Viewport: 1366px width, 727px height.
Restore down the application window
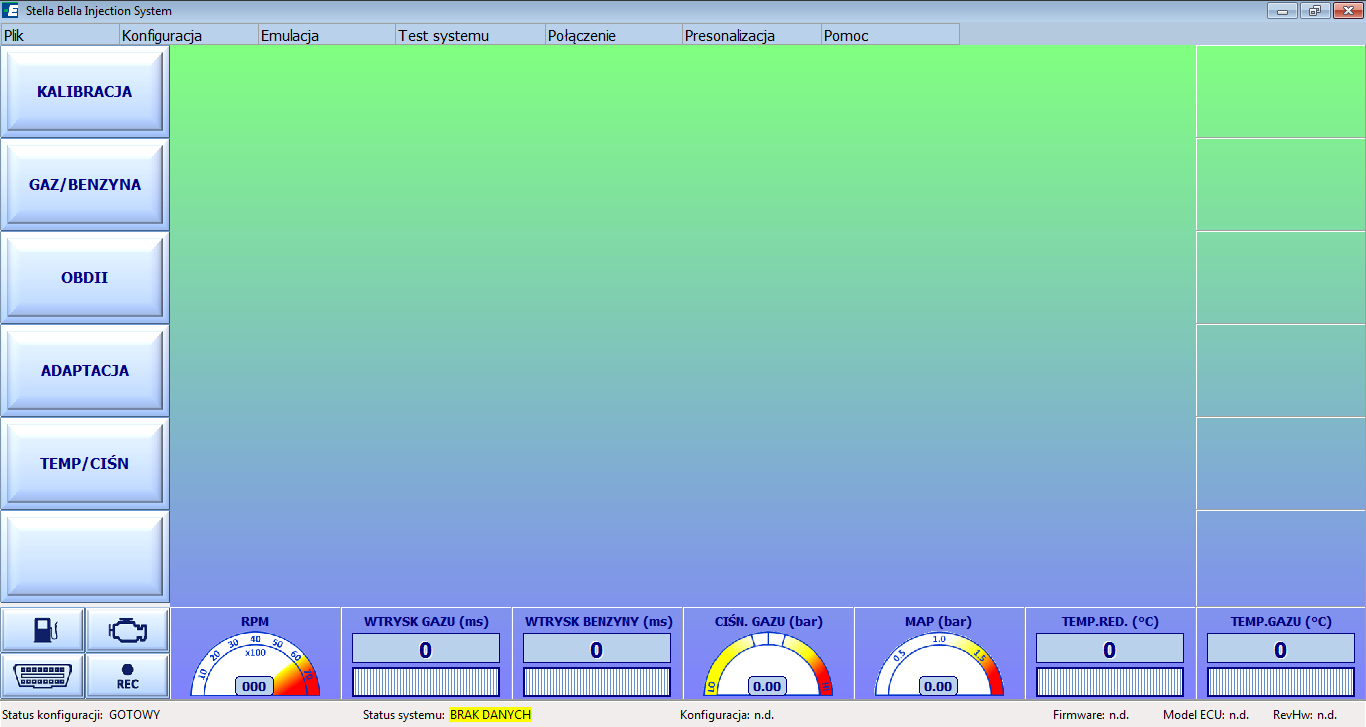pyautogui.click(x=1314, y=11)
